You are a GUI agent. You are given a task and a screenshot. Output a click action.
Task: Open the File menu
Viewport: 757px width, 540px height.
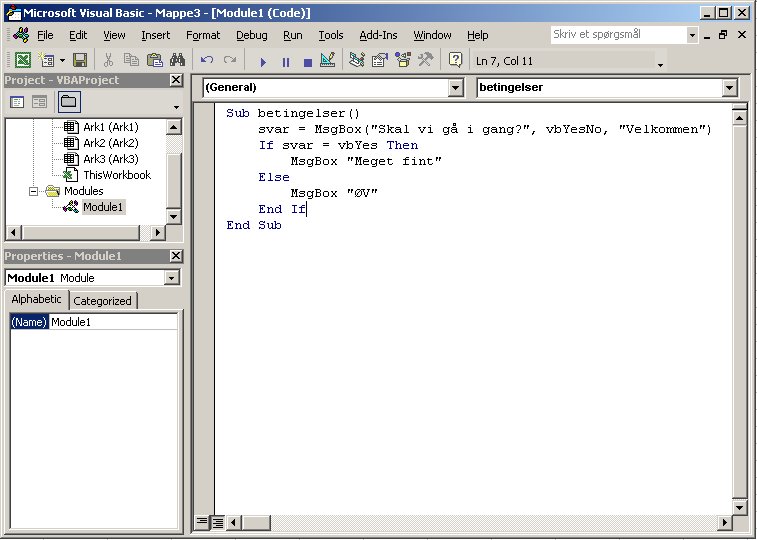pos(45,35)
